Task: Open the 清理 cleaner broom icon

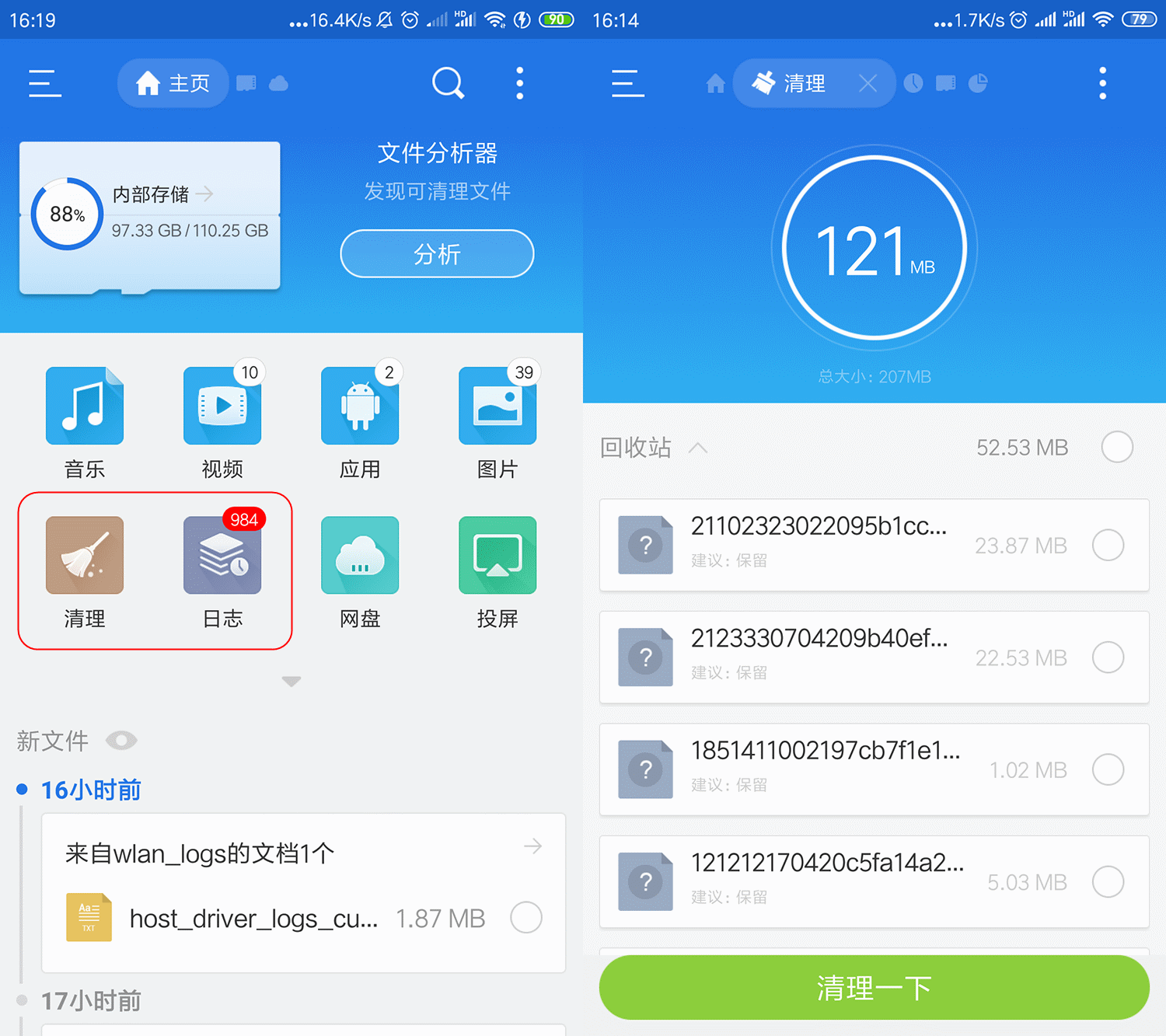Action: click(85, 556)
